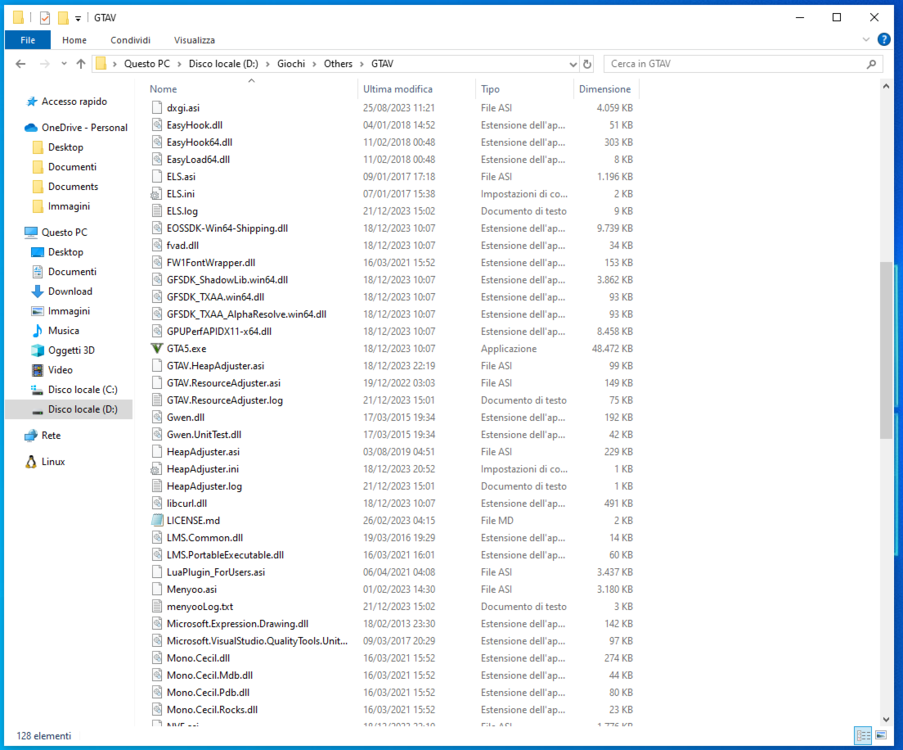Click the back navigation arrow
This screenshot has height=750, width=903.
(19, 63)
